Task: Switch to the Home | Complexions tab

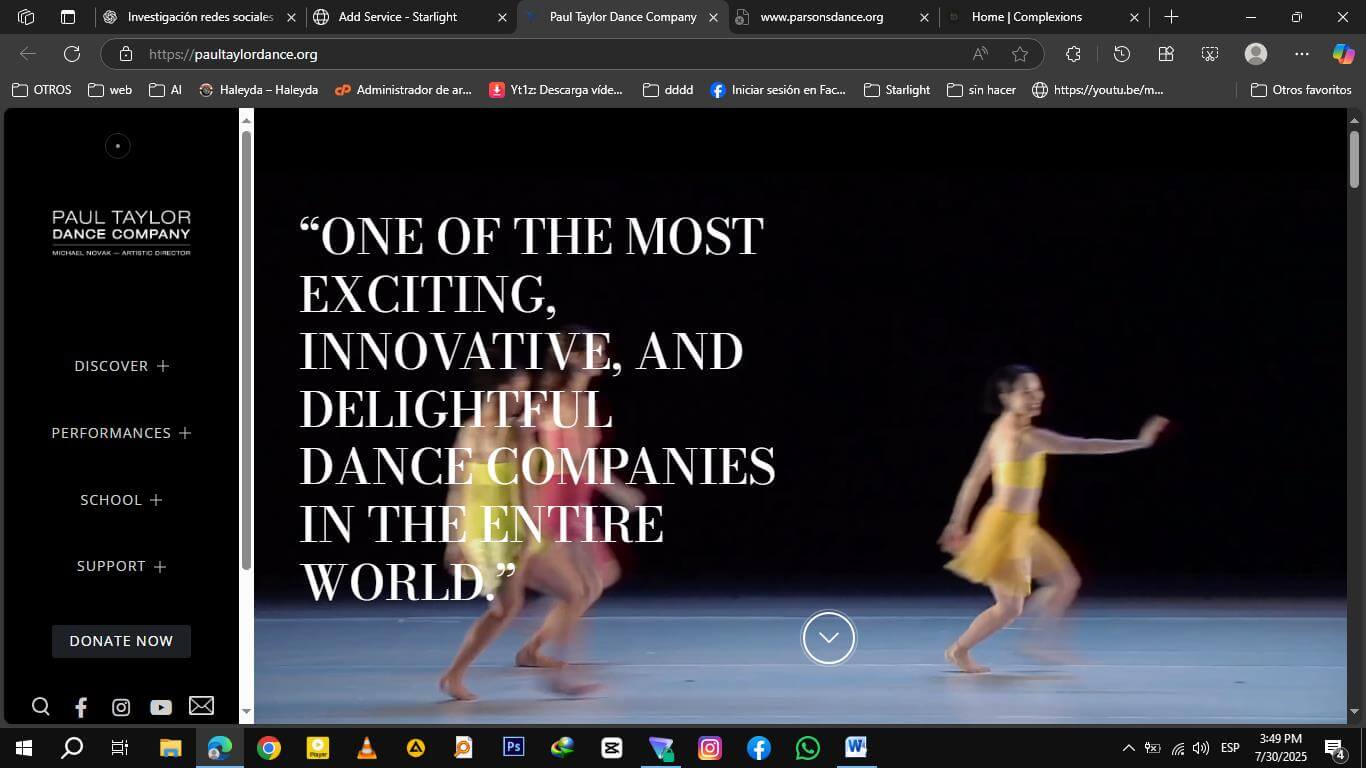Action: [x=1026, y=17]
